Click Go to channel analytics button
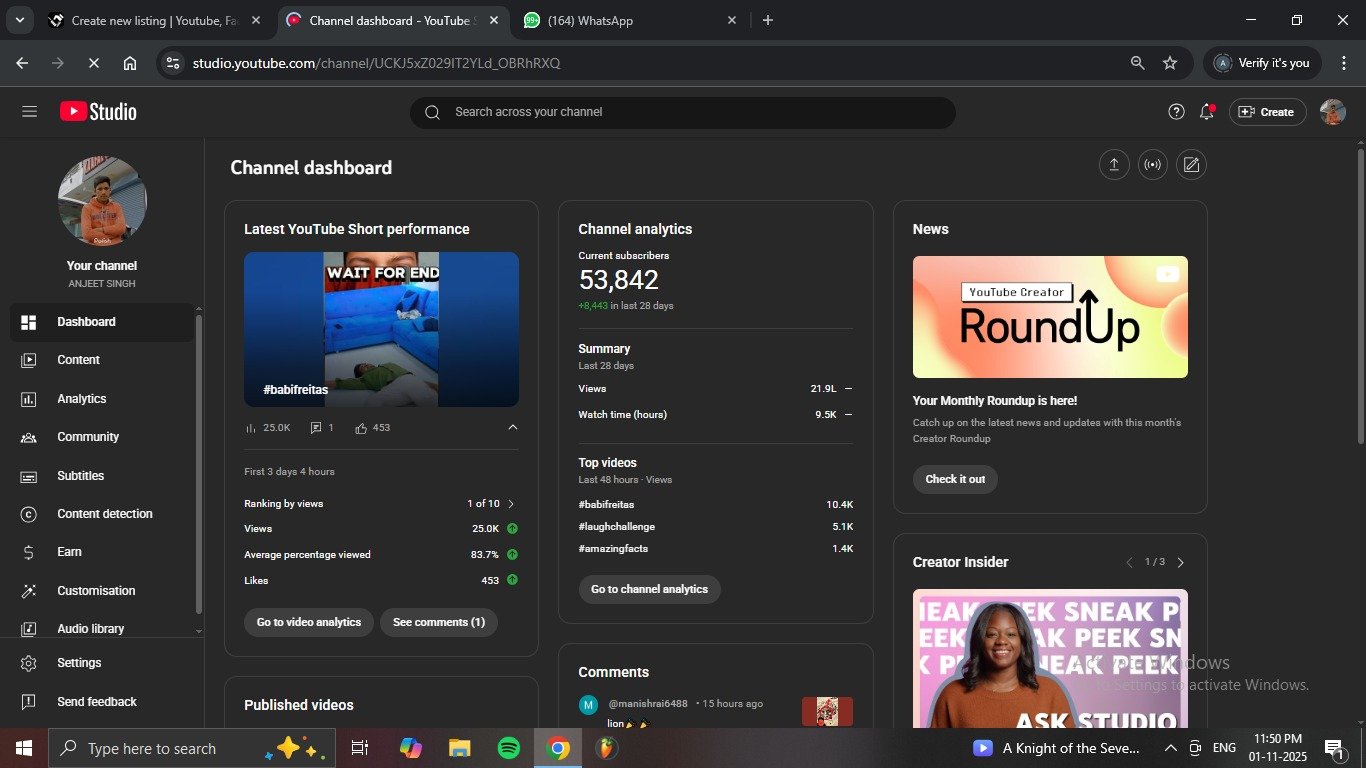This screenshot has height=768, width=1366. (x=649, y=589)
